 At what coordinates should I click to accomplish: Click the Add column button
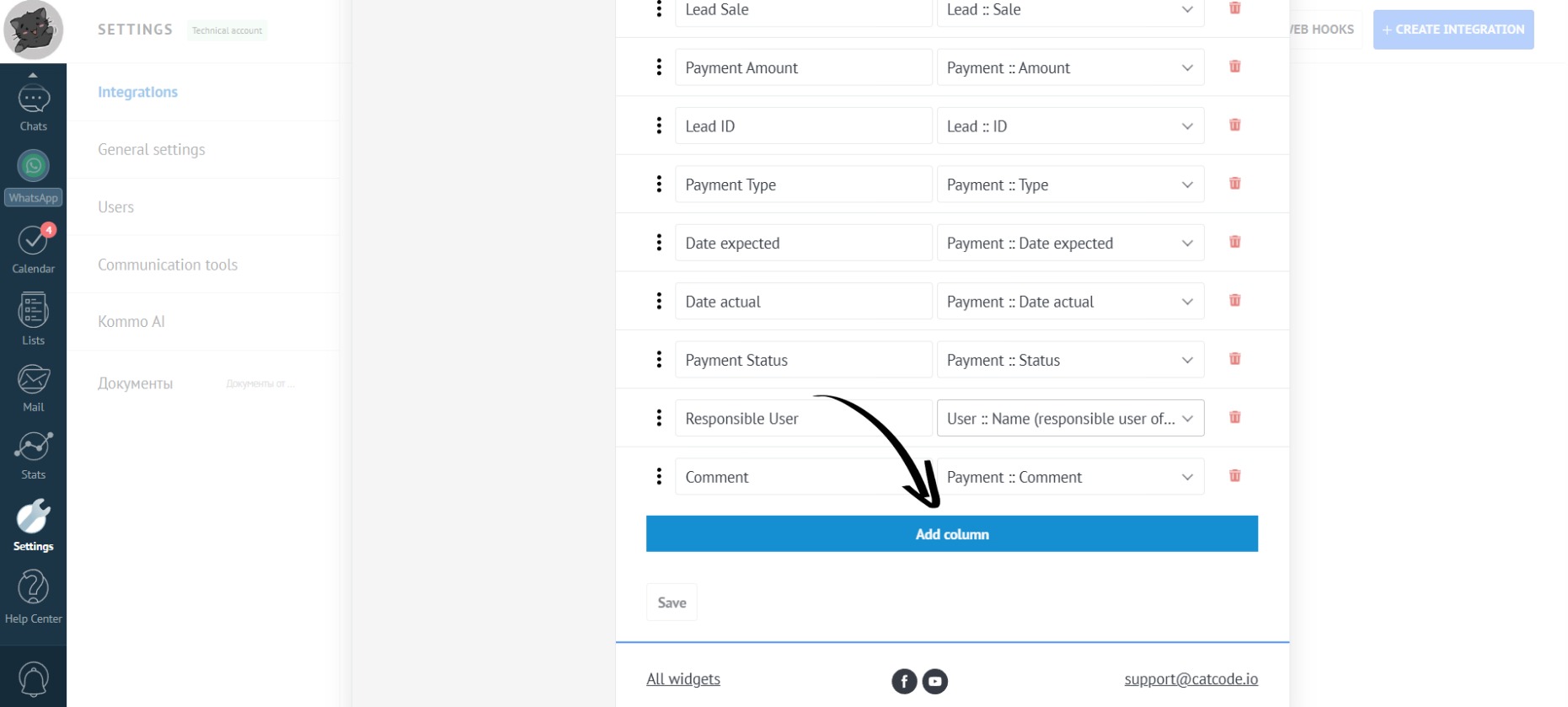pos(951,534)
